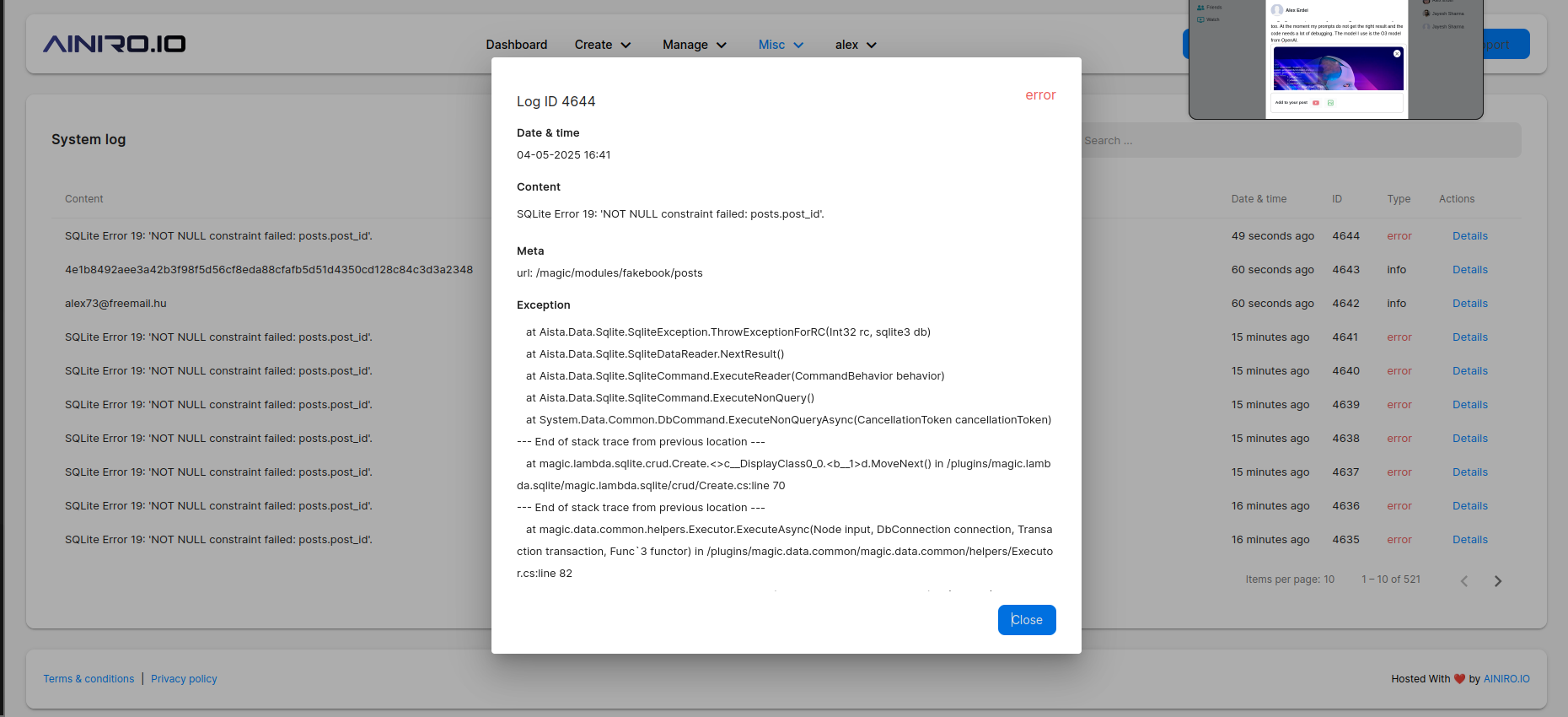Screen dimensions: 1568x717
Task: Open Details for log 4642
Action: pyautogui.click(x=1469, y=304)
